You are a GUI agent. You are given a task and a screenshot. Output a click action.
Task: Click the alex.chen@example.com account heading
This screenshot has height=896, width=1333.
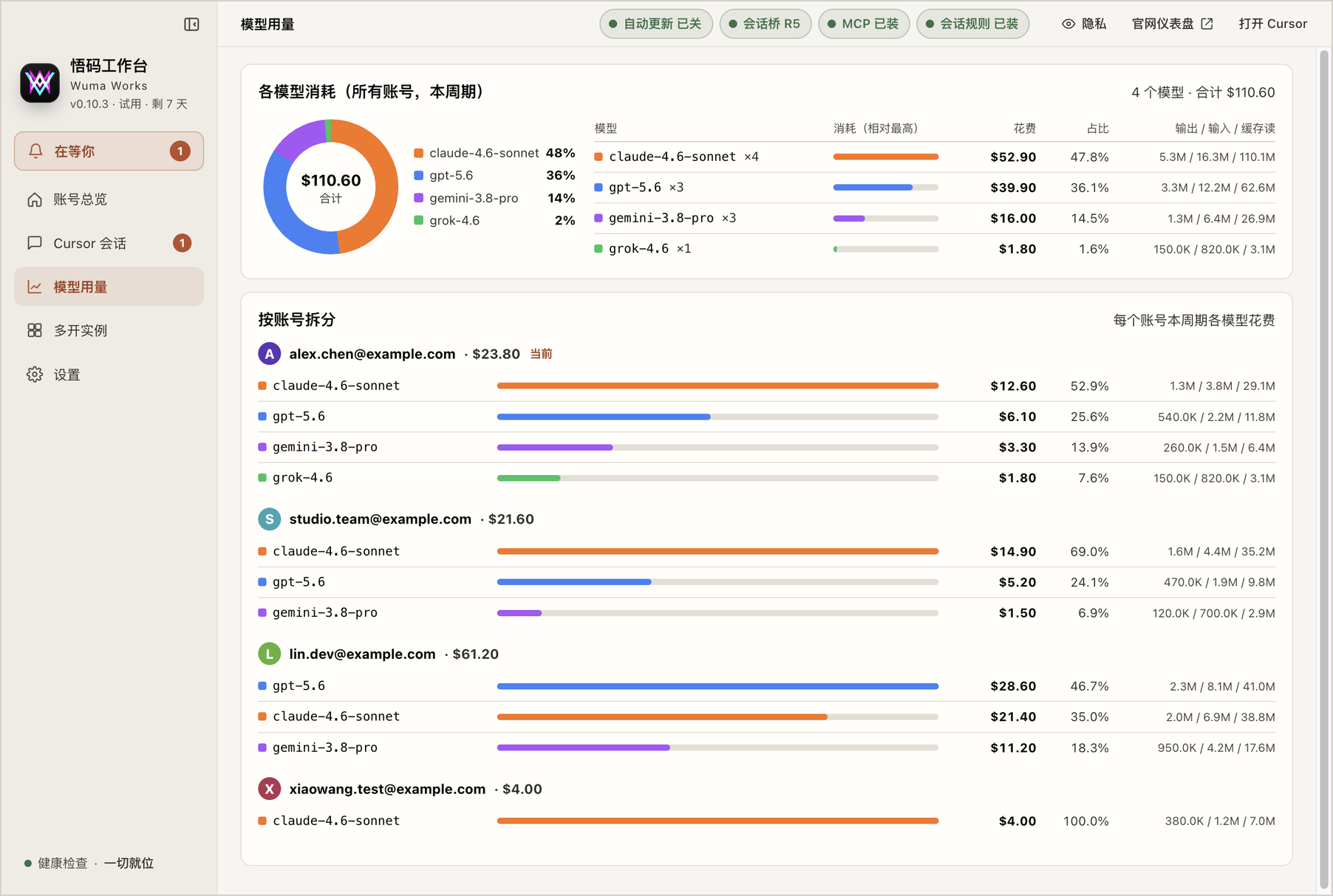point(372,354)
